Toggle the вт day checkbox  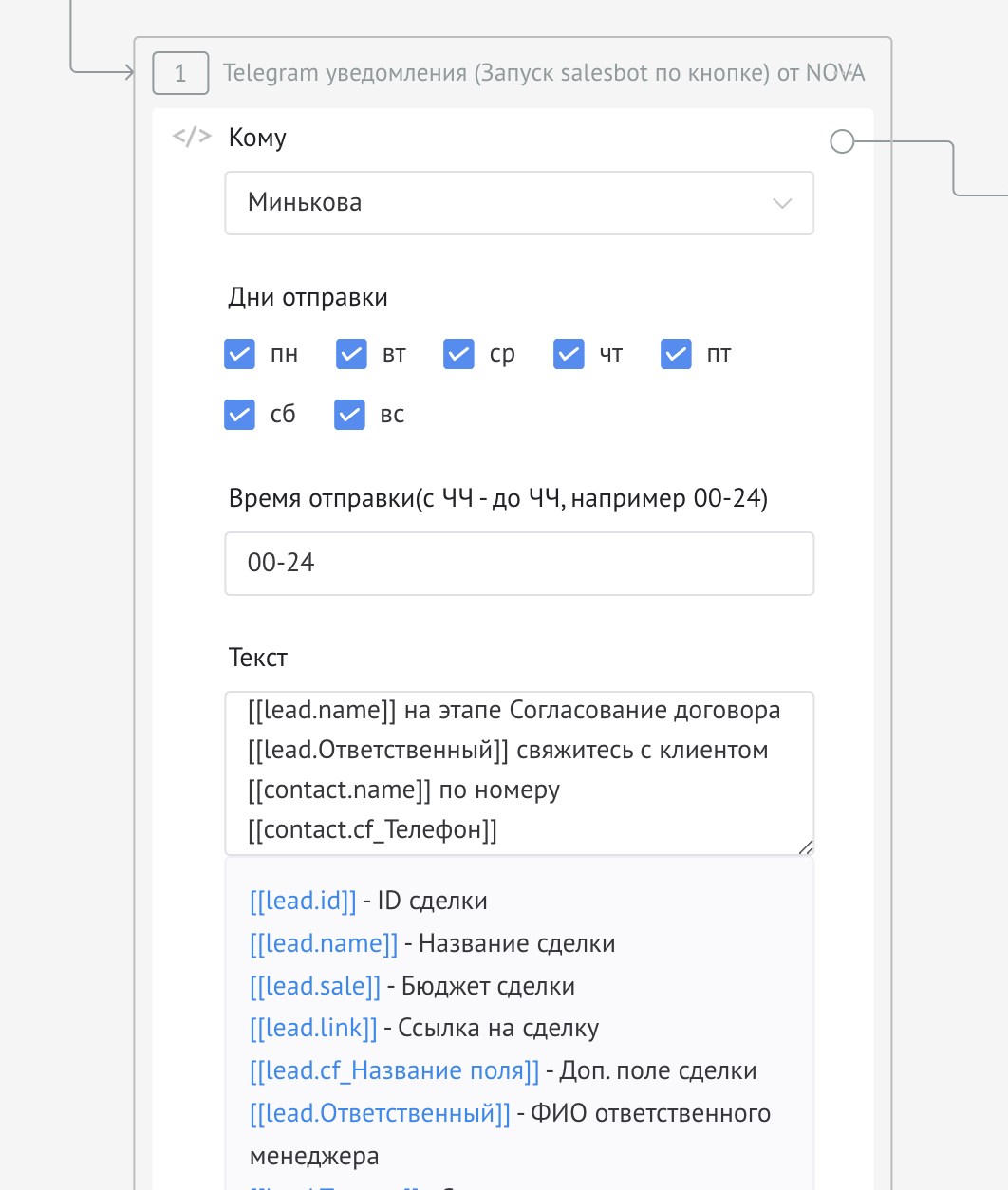tap(352, 354)
